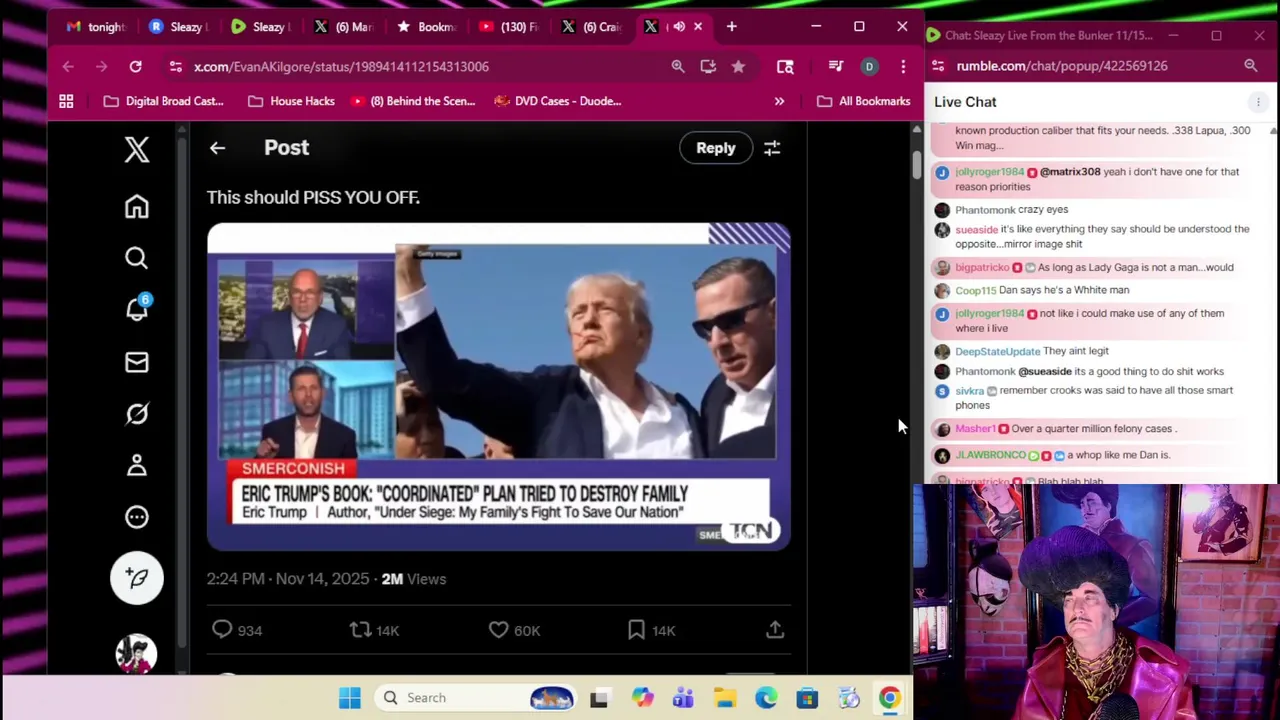Open the Profile person icon
The width and height of the screenshot is (1280, 720).
pyautogui.click(x=137, y=465)
